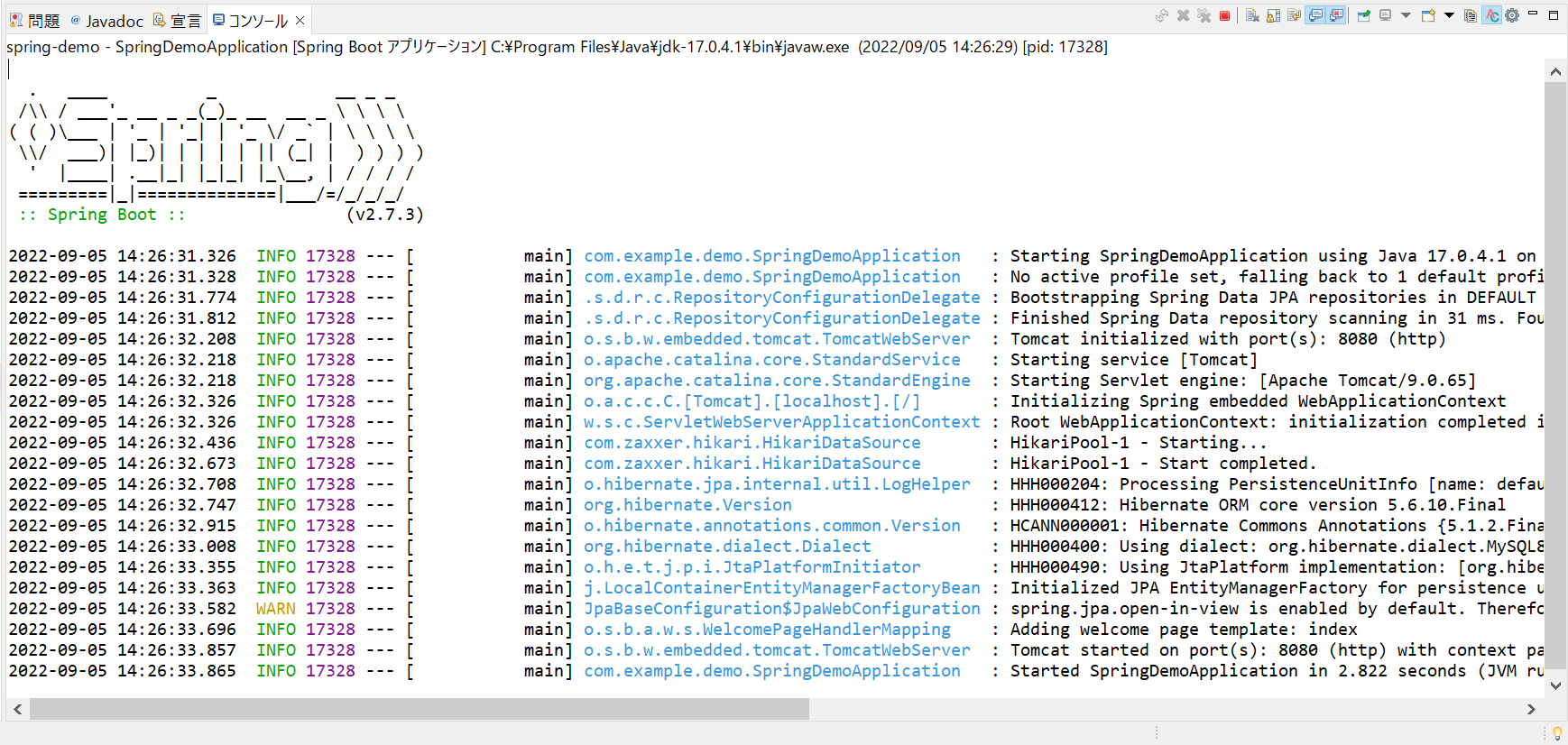Click the horizontal scrollbar left arrow
Image resolution: width=1568 pixels, height=745 pixels.
point(17,710)
